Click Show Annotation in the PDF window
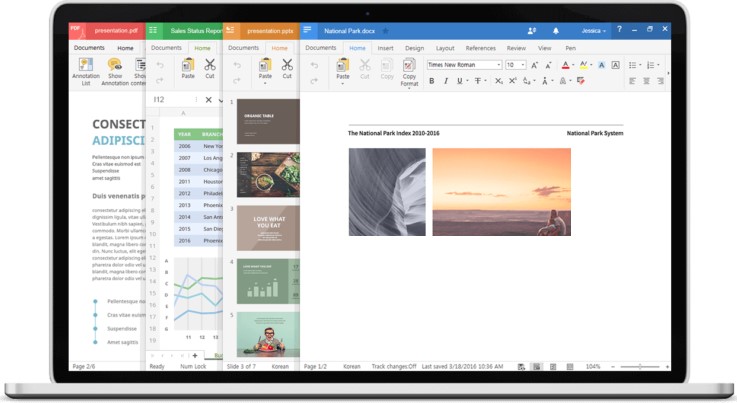Screen dimensions: 737x403 (x=115, y=71)
